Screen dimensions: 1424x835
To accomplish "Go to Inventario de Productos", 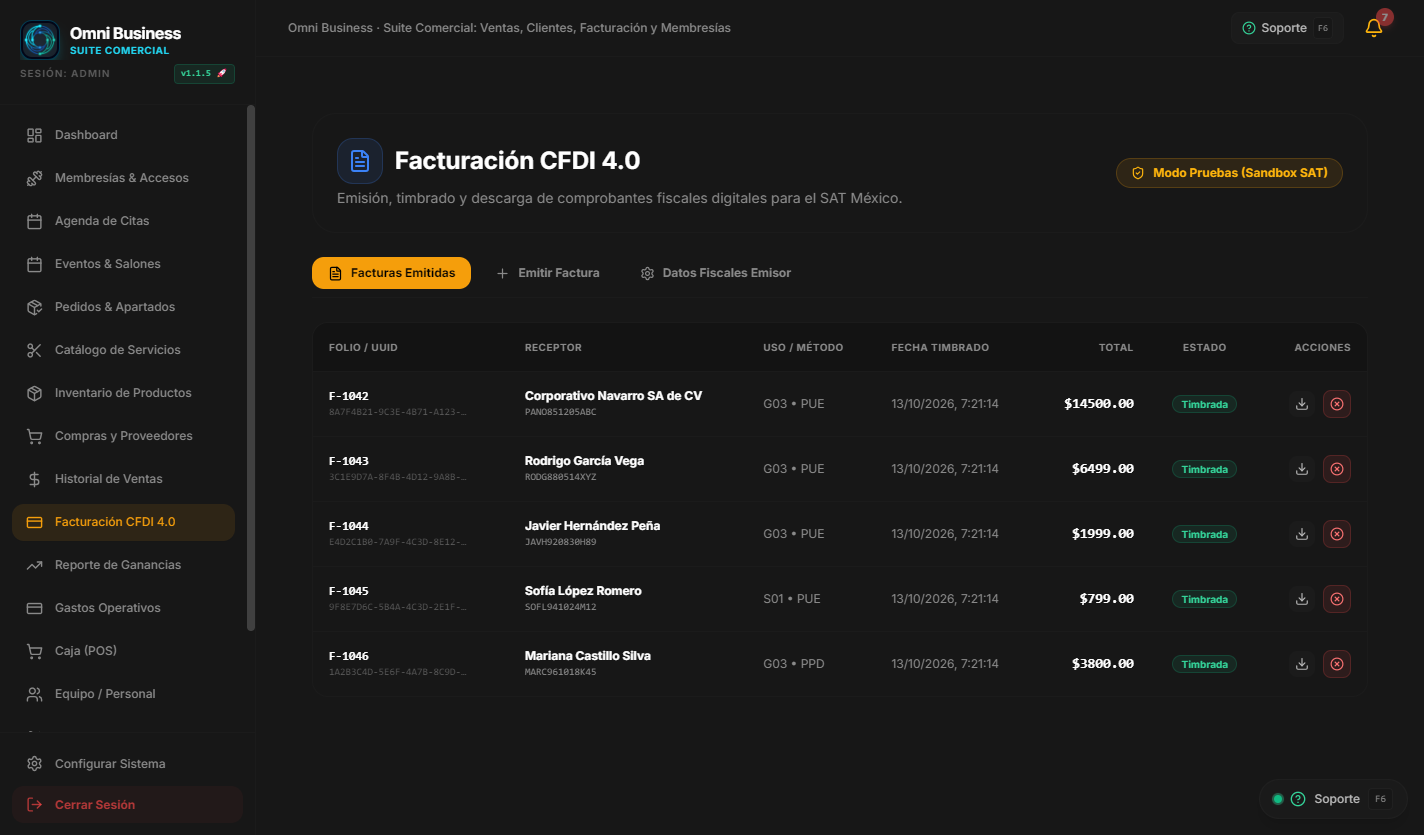I will 123,393.
